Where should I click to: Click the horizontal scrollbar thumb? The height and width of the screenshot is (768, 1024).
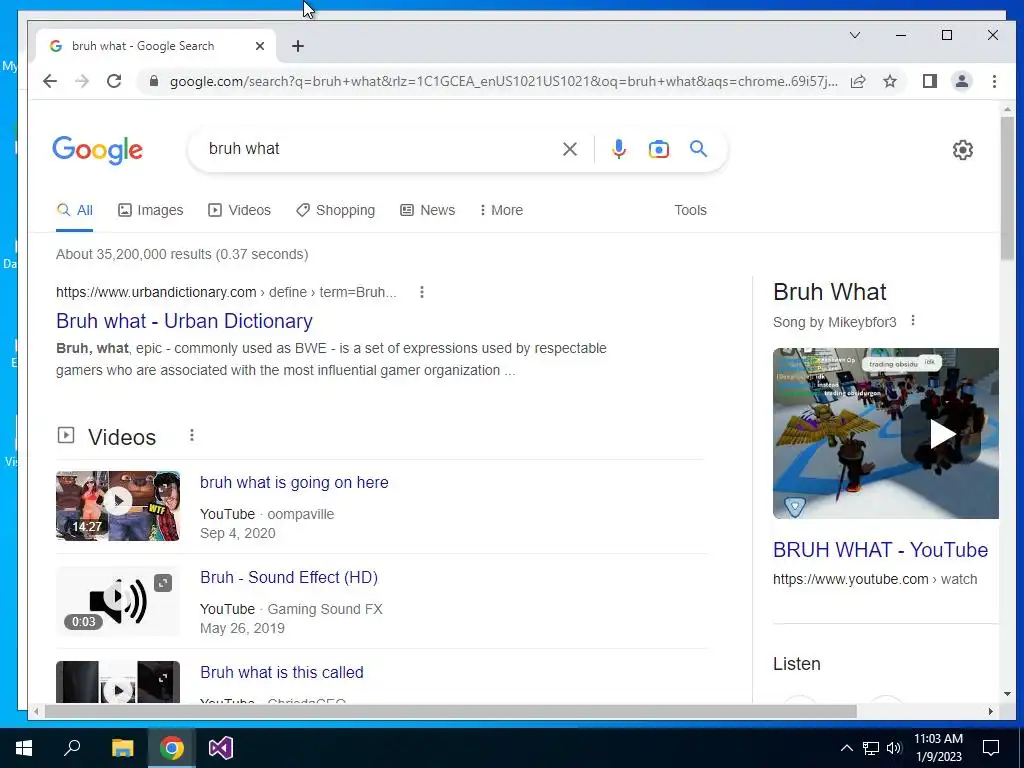coord(451,711)
